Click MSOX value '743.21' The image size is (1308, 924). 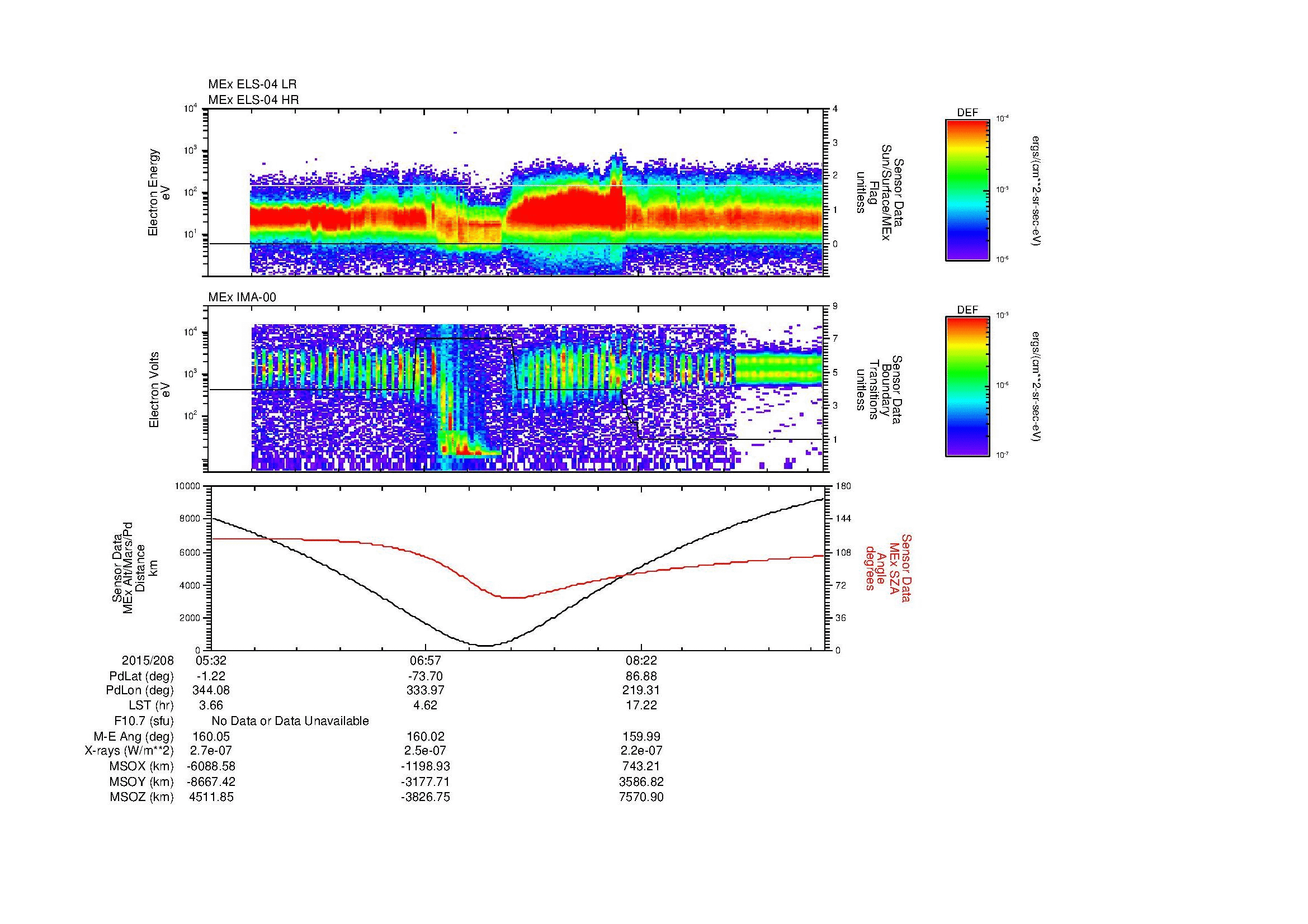(x=641, y=766)
